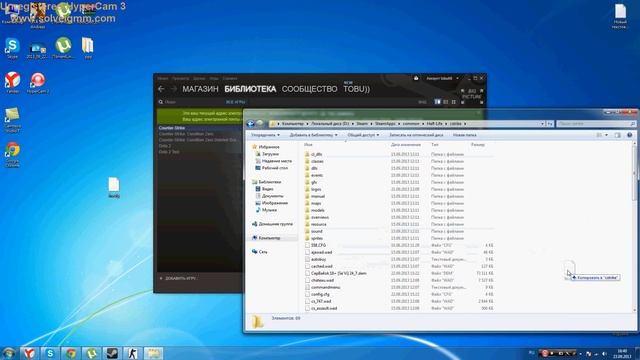Open Steam МАГАЗИН tab

[200, 89]
